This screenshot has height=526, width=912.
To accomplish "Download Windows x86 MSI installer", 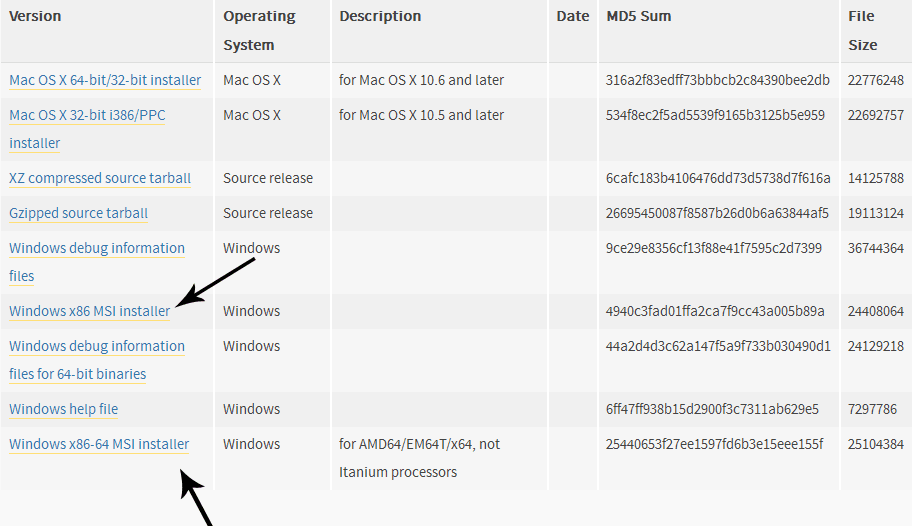I will pyautogui.click(x=89, y=311).
